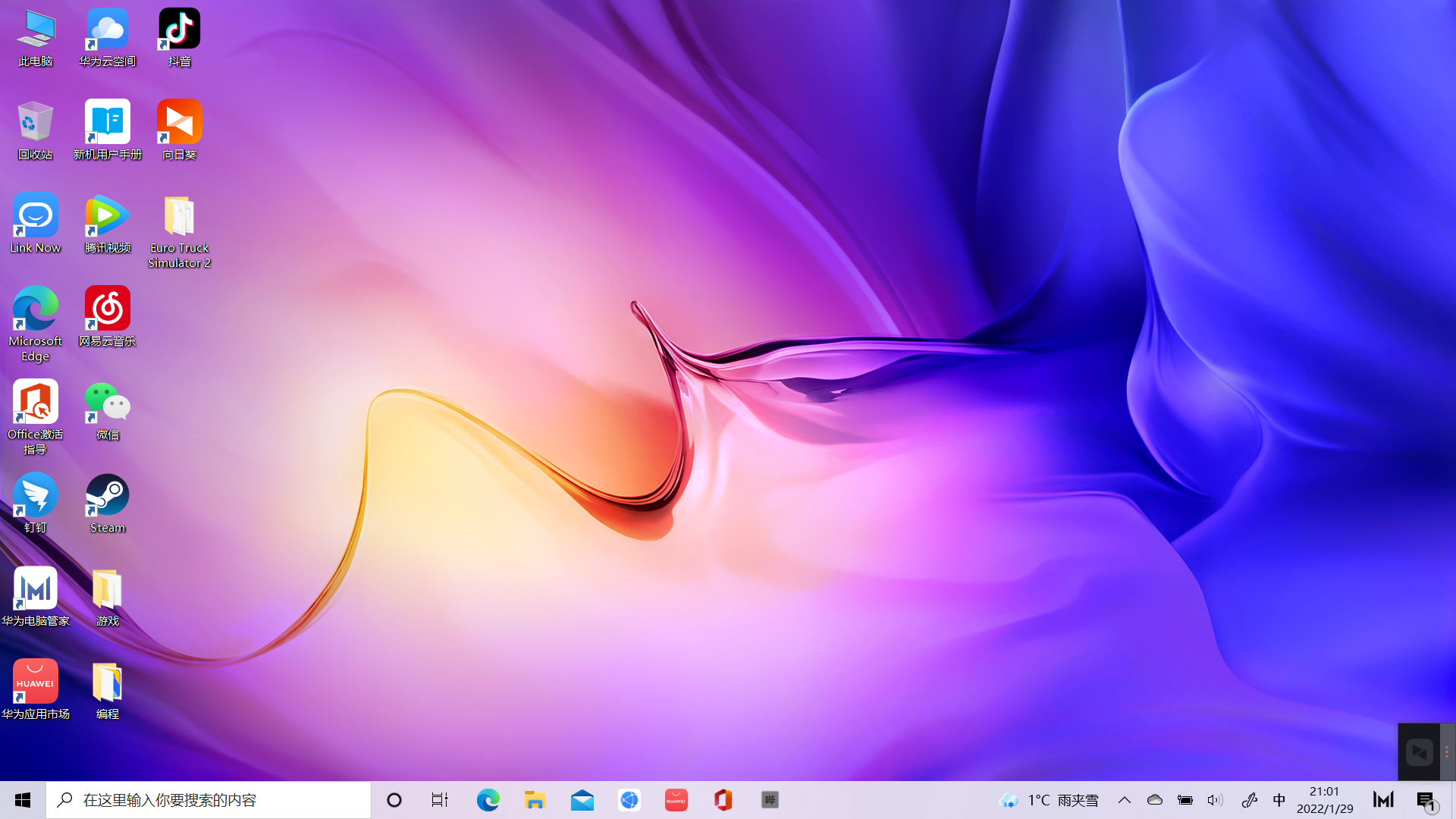The image size is (1456, 819).
Task: Select the 新机用户手册 shortcut
Action: click(108, 130)
